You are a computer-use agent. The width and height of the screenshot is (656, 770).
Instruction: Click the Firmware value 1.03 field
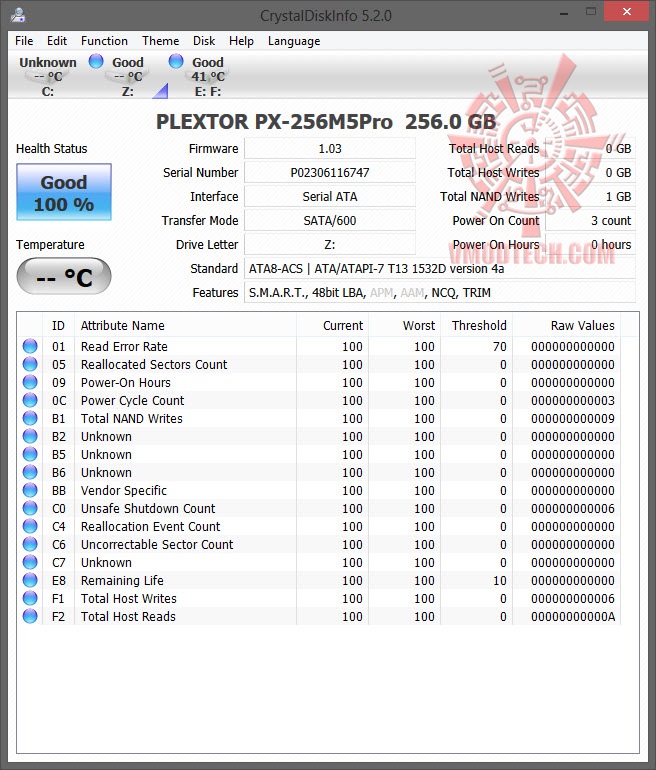point(329,148)
